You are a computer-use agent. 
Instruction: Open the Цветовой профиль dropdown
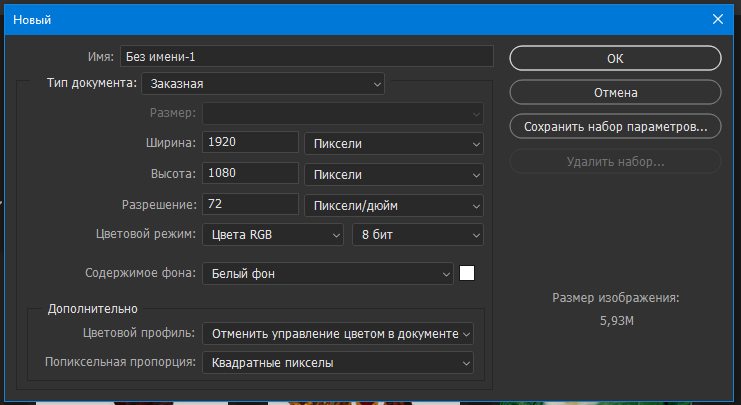click(338, 334)
